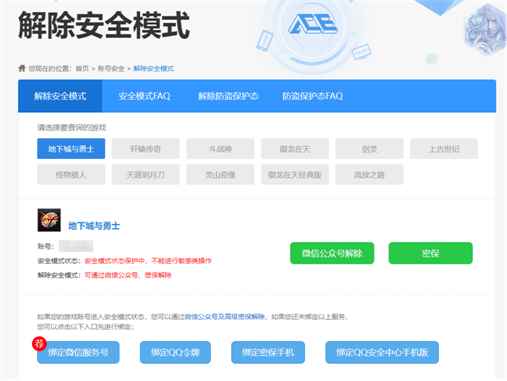Click the red 荐 recommendation badge
This screenshot has height=381, width=507.
point(39,344)
